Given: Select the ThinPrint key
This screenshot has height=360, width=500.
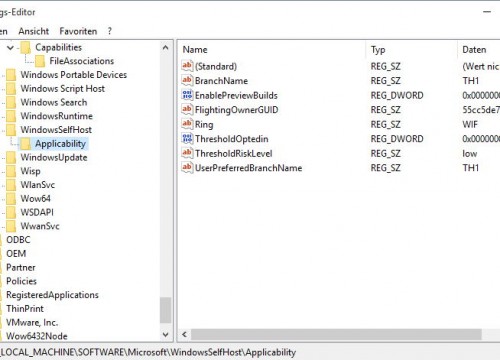Looking at the screenshot, I should (25, 309).
